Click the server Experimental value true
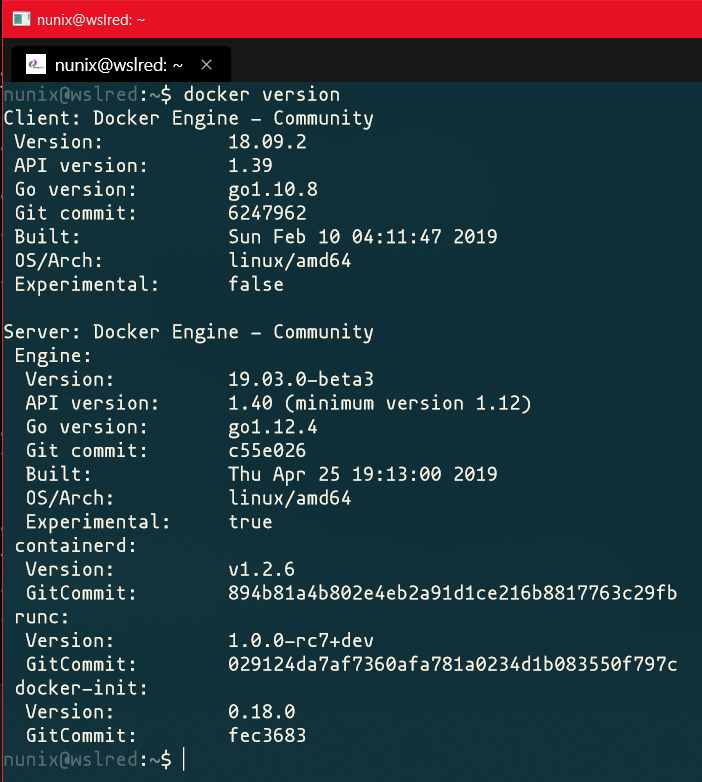The width and height of the screenshot is (702, 782). 250,522
